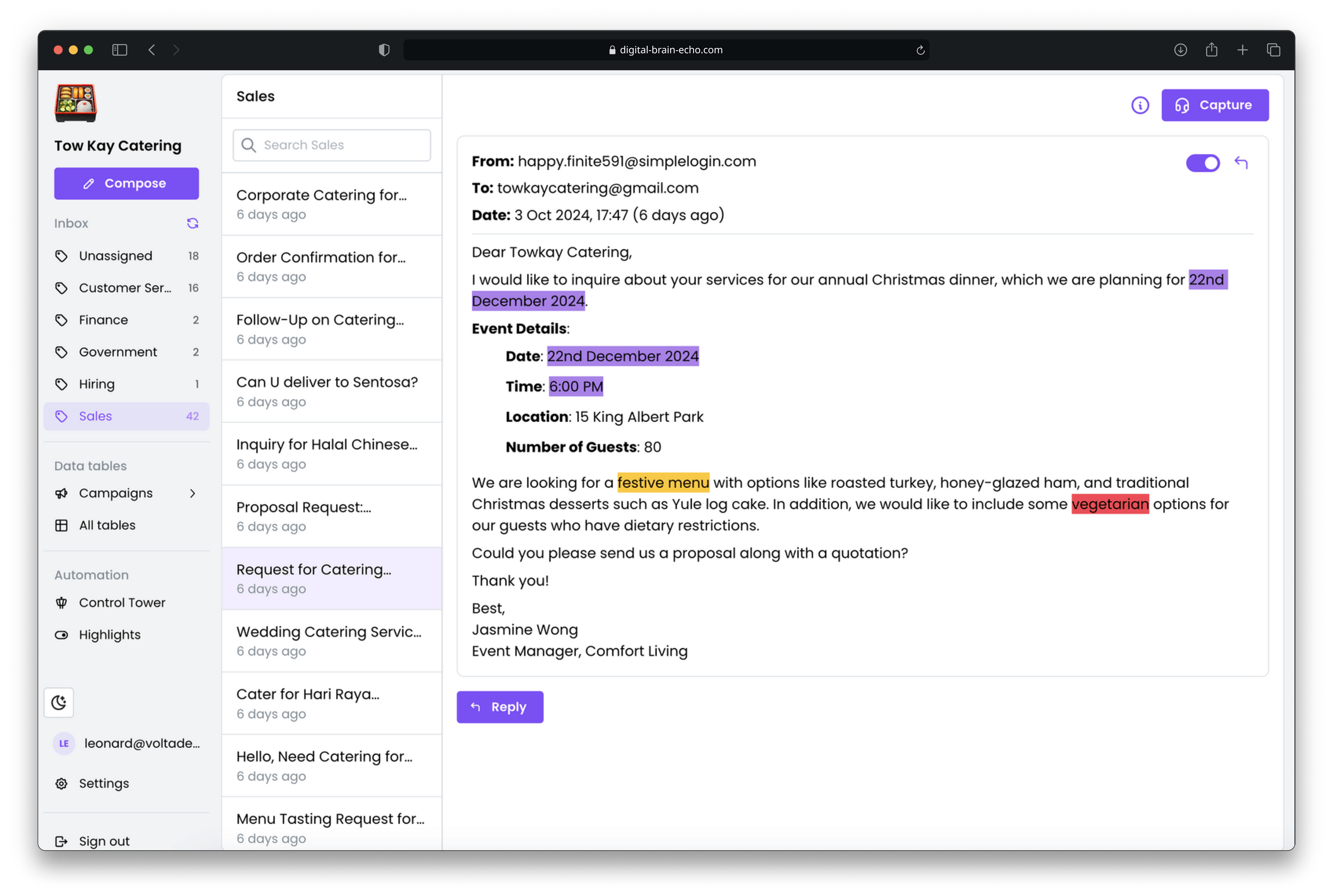Open the Unassigned inbox label
This screenshot has height=896, width=1333.
point(126,256)
